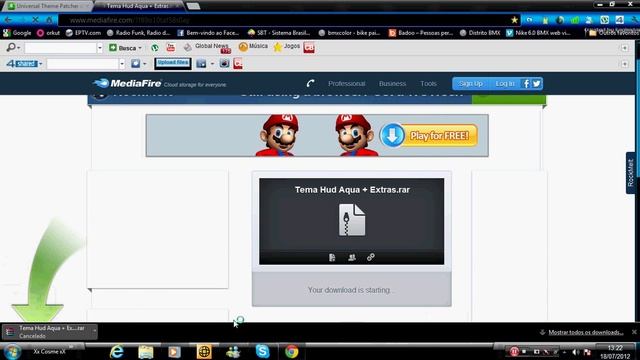Select the Tema Hud Aqua + Extras tab
This screenshot has width=640, height=360.
140,6
